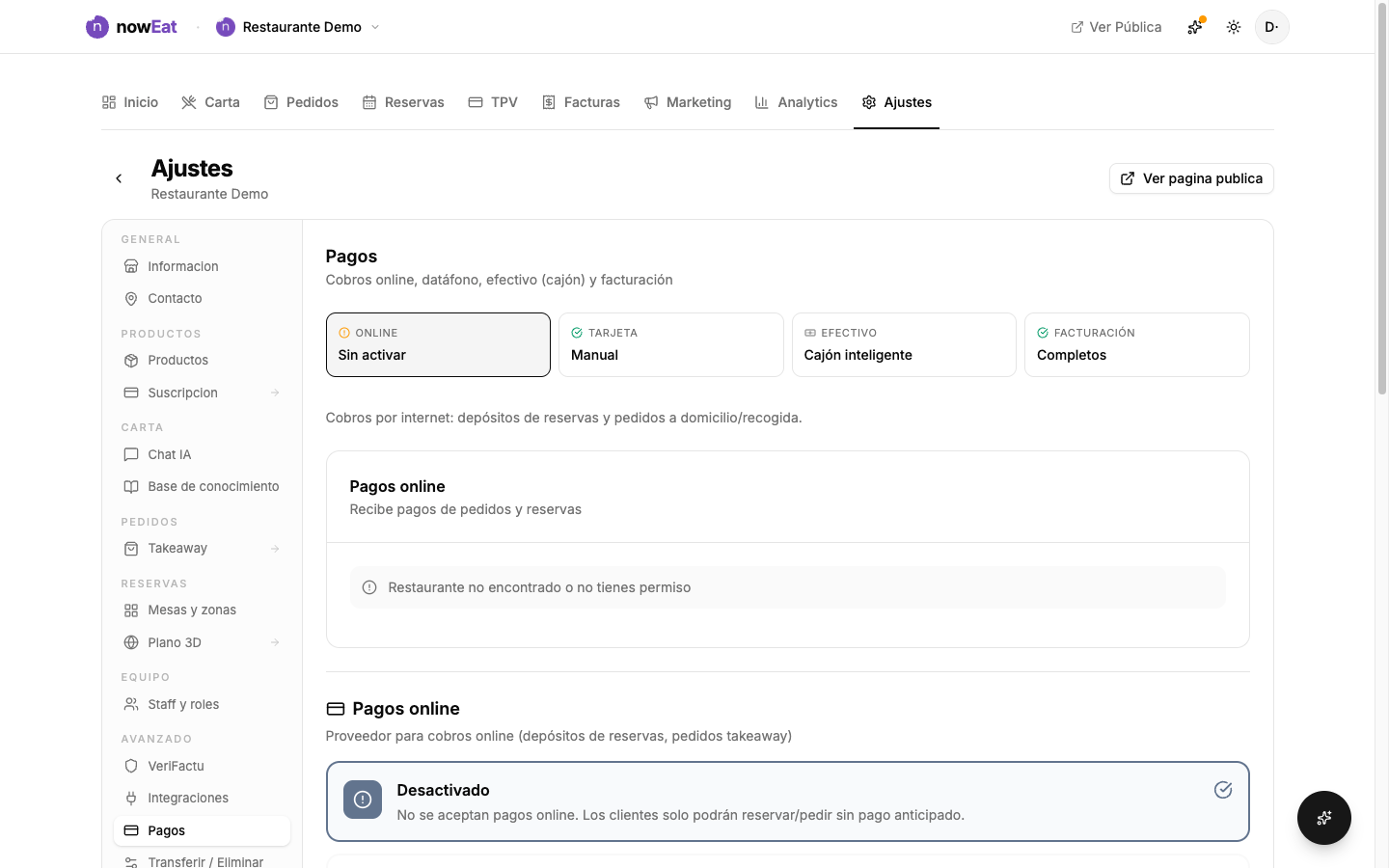Click the warning icon in the error banner
This screenshot has height=868, width=1389.
pyautogui.click(x=369, y=587)
